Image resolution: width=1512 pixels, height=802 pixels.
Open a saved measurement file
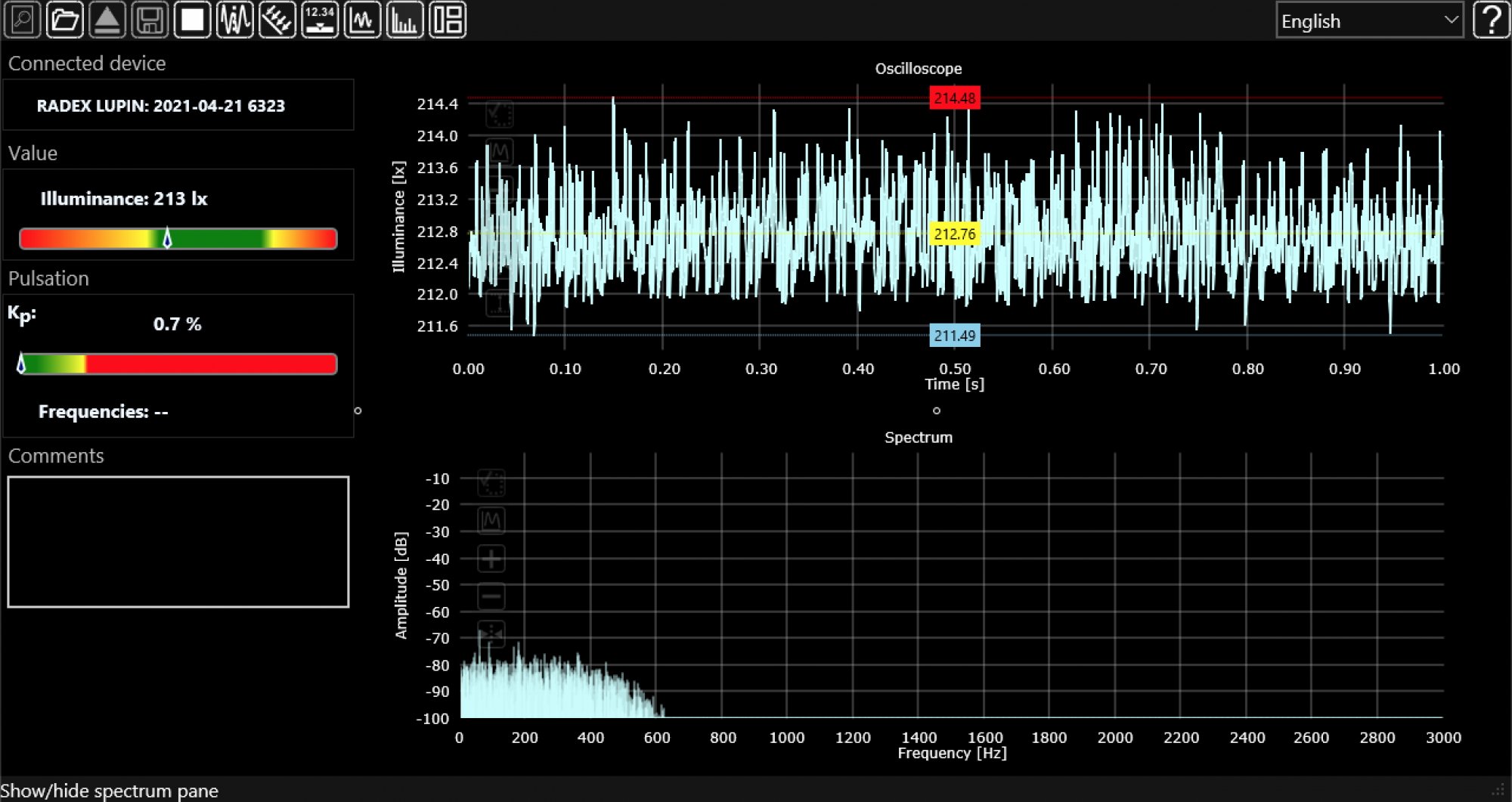[x=65, y=20]
